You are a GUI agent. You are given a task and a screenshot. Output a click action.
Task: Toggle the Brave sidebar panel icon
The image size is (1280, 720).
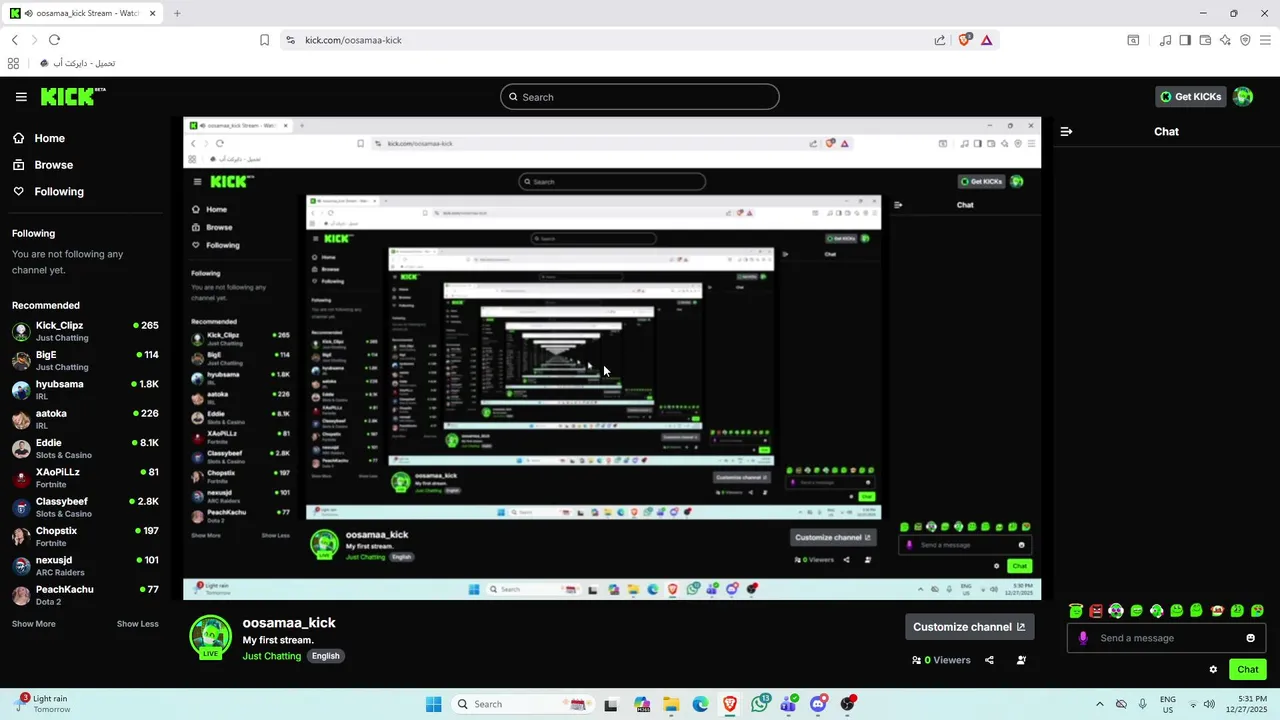click(x=1185, y=40)
